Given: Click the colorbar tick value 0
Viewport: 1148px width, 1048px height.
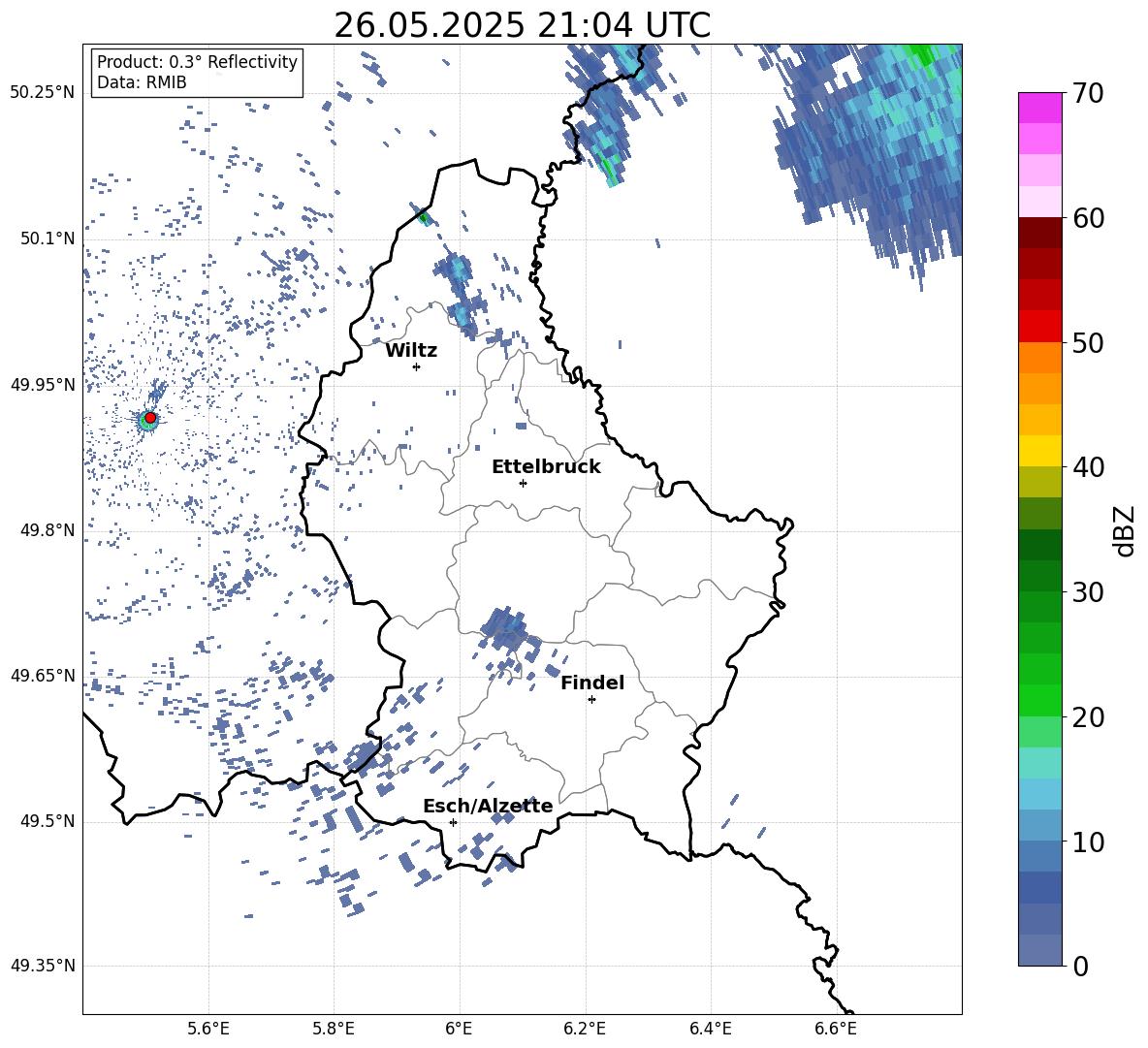Looking at the screenshot, I should pyautogui.click(x=1080, y=967).
